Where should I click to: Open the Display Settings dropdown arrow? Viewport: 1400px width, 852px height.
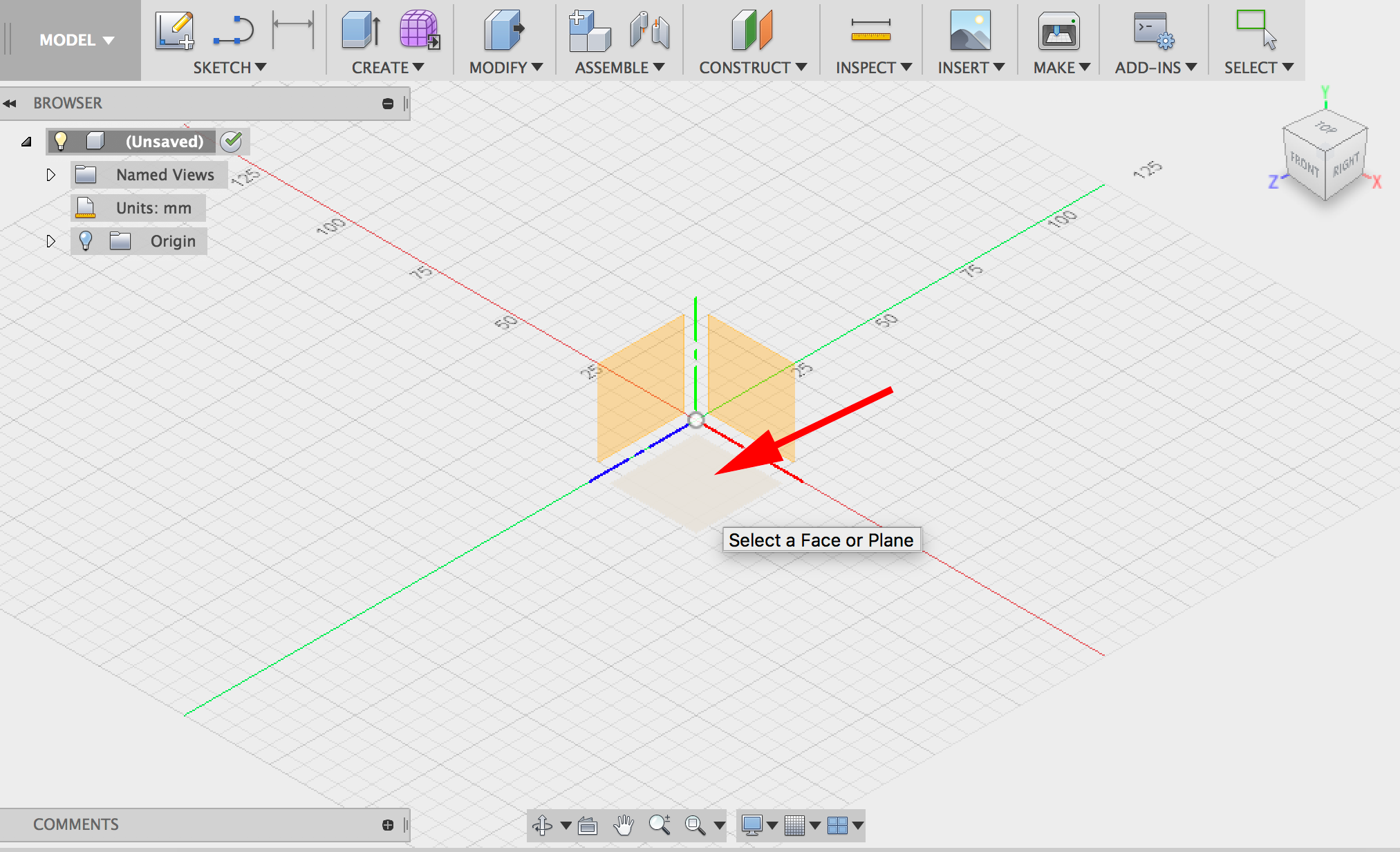pyautogui.click(x=772, y=825)
